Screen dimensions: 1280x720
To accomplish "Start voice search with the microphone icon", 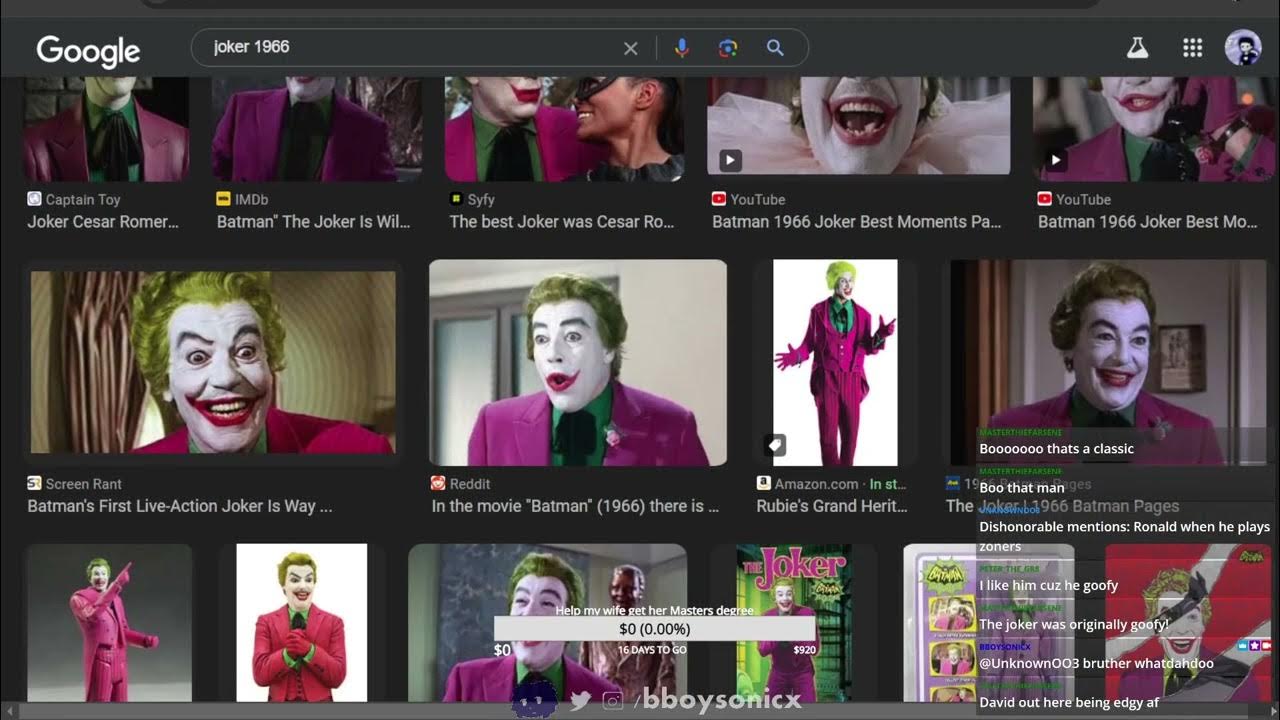I will coord(682,48).
